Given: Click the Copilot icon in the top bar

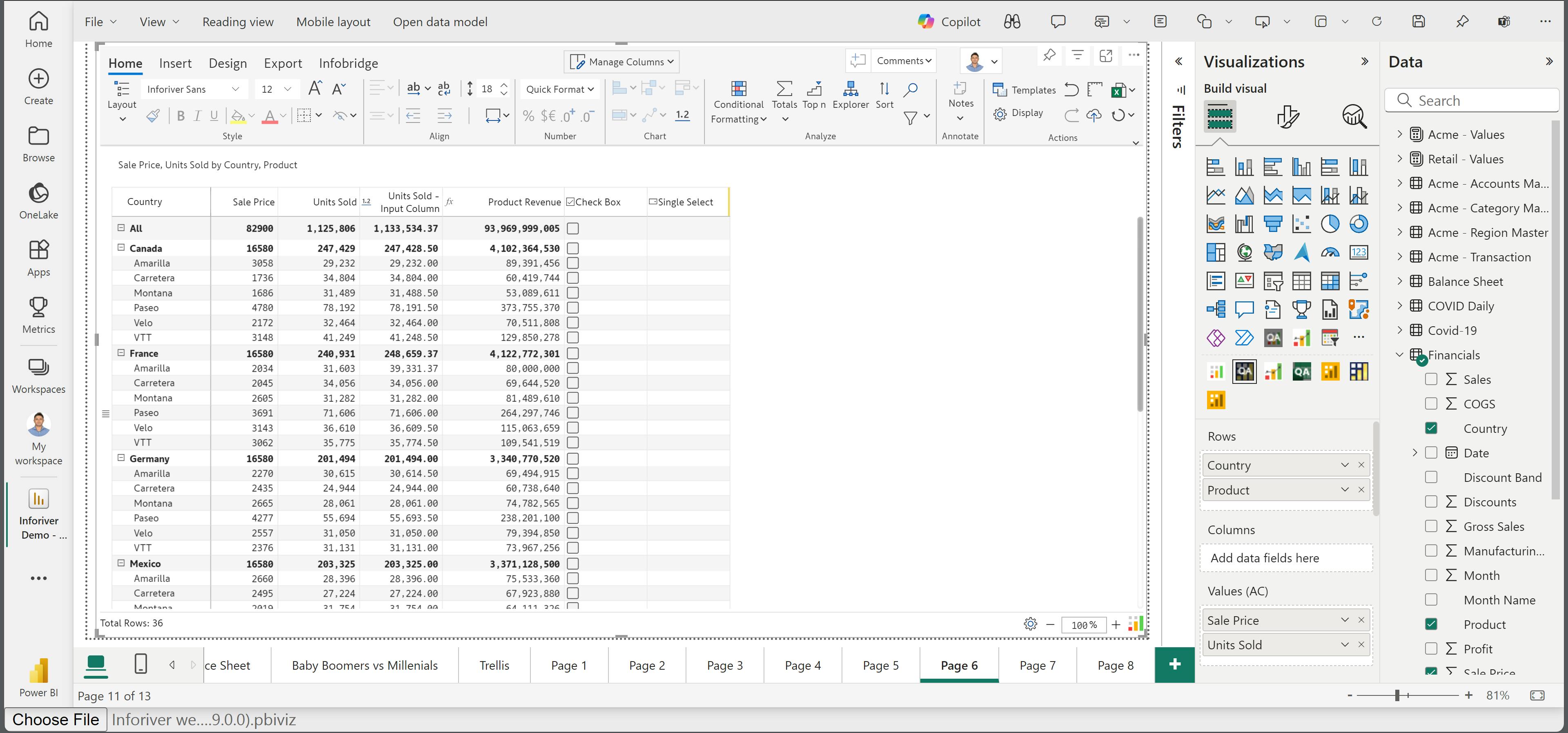Looking at the screenshot, I should [x=926, y=22].
